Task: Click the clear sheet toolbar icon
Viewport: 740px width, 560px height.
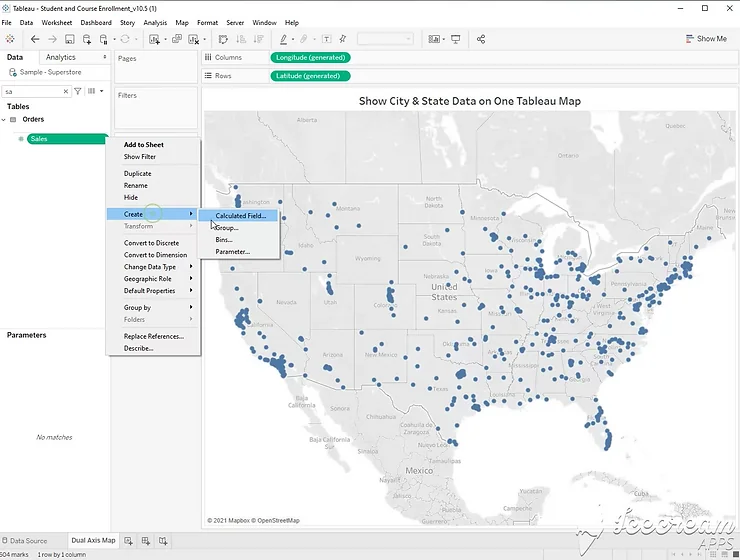Action: [193, 39]
